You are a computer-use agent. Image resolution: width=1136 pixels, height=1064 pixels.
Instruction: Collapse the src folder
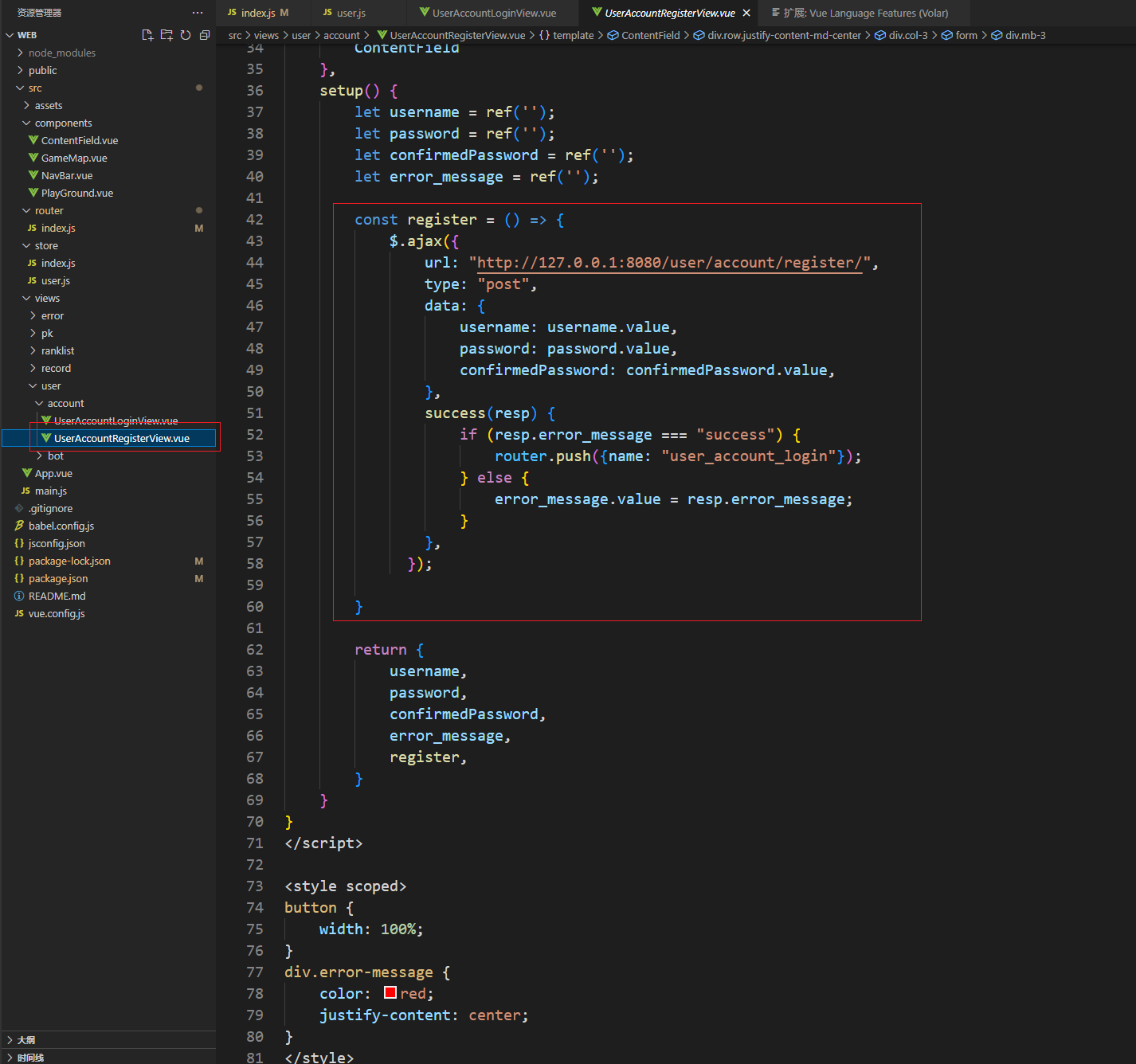(x=35, y=88)
